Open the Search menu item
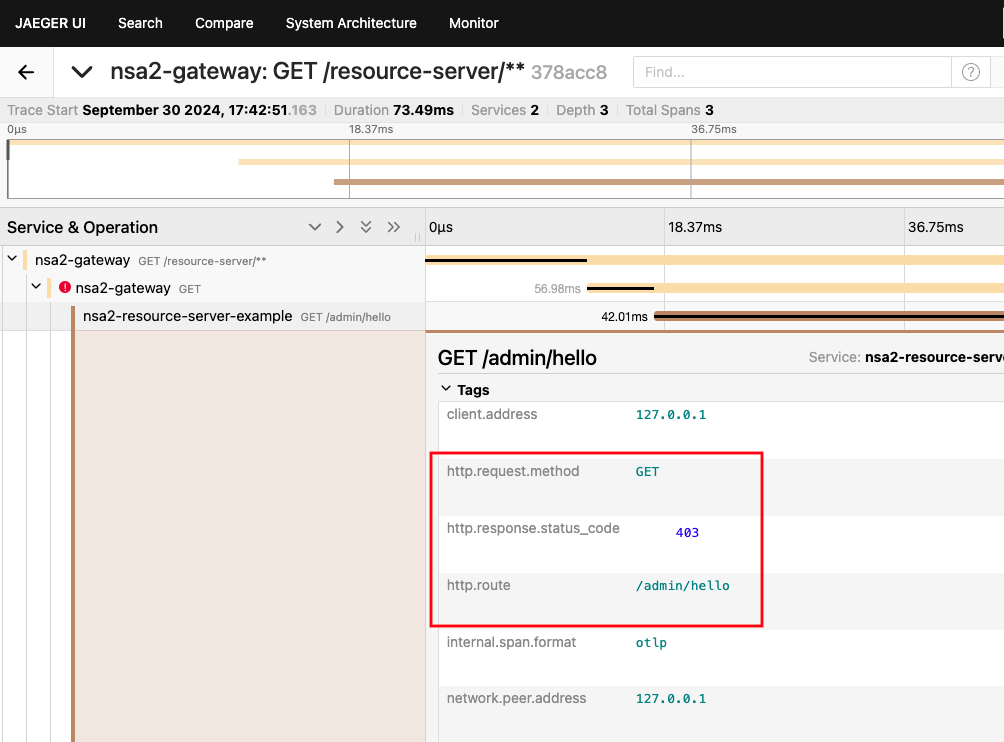The height and width of the screenshot is (742, 1004). pyautogui.click(x=140, y=23)
